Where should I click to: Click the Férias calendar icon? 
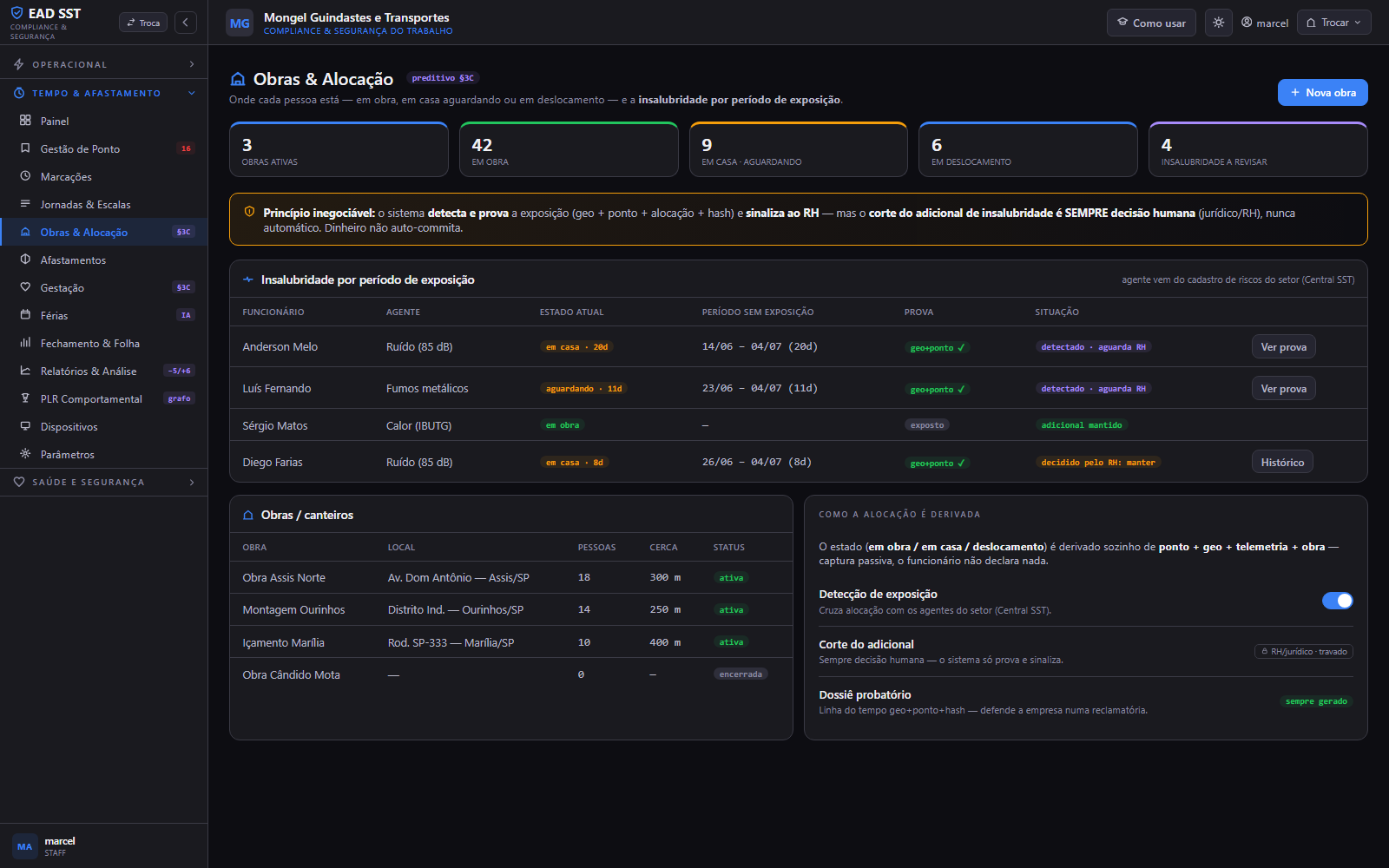coord(25,315)
